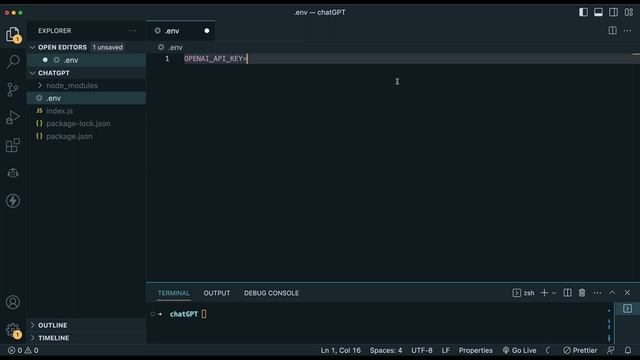Open the Manage gear settings icon

13,330
